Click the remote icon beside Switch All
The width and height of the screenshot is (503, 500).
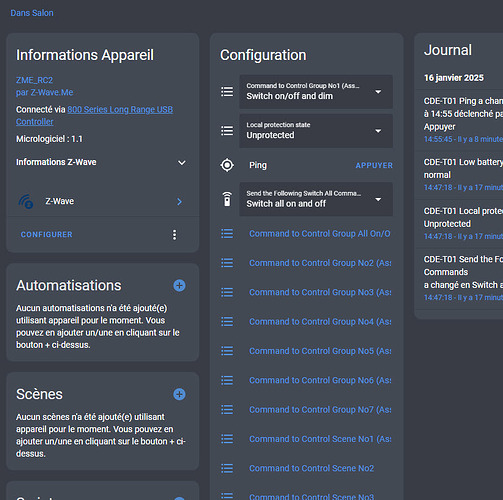(227, 199)
